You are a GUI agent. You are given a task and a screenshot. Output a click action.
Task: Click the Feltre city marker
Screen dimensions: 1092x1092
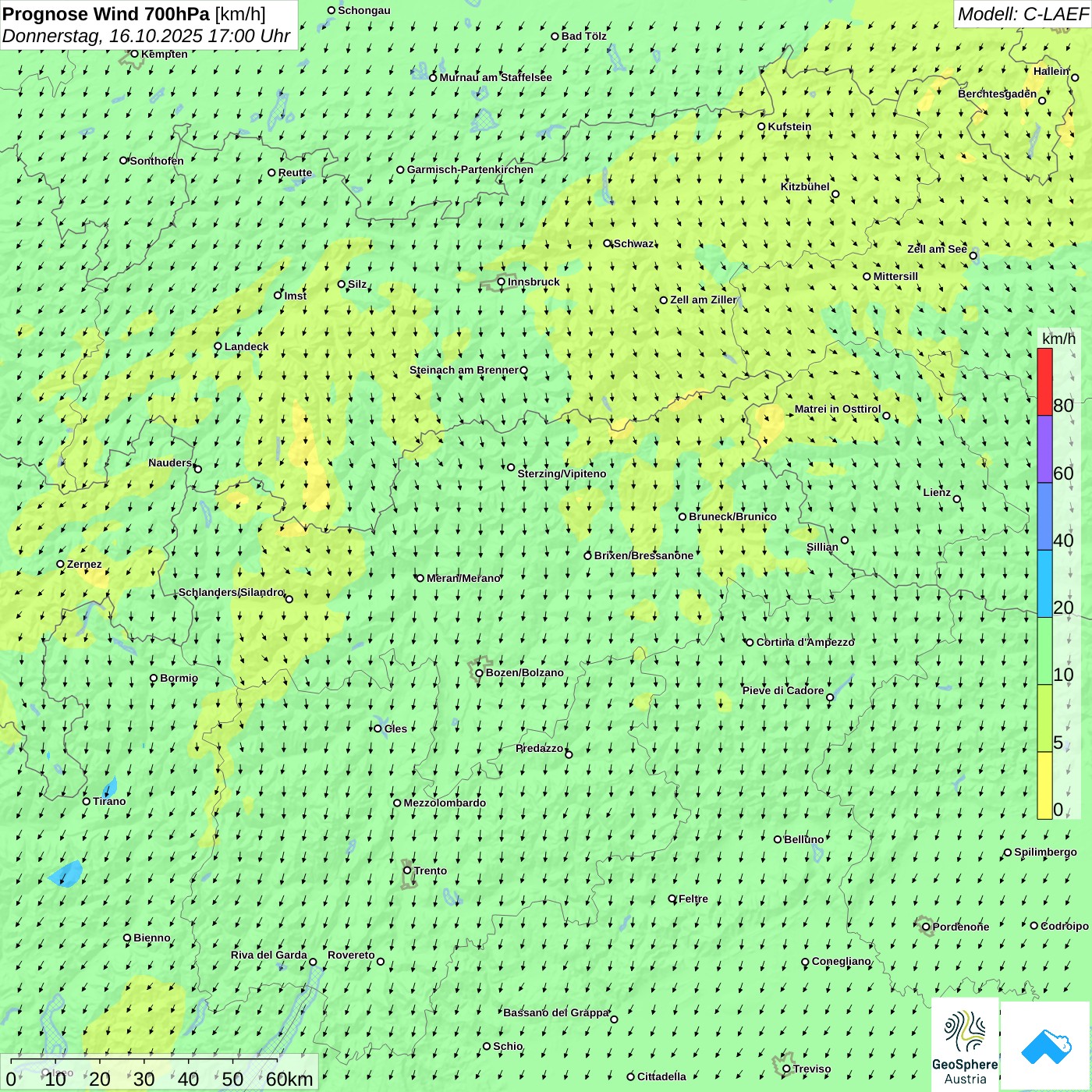[672, 899]
